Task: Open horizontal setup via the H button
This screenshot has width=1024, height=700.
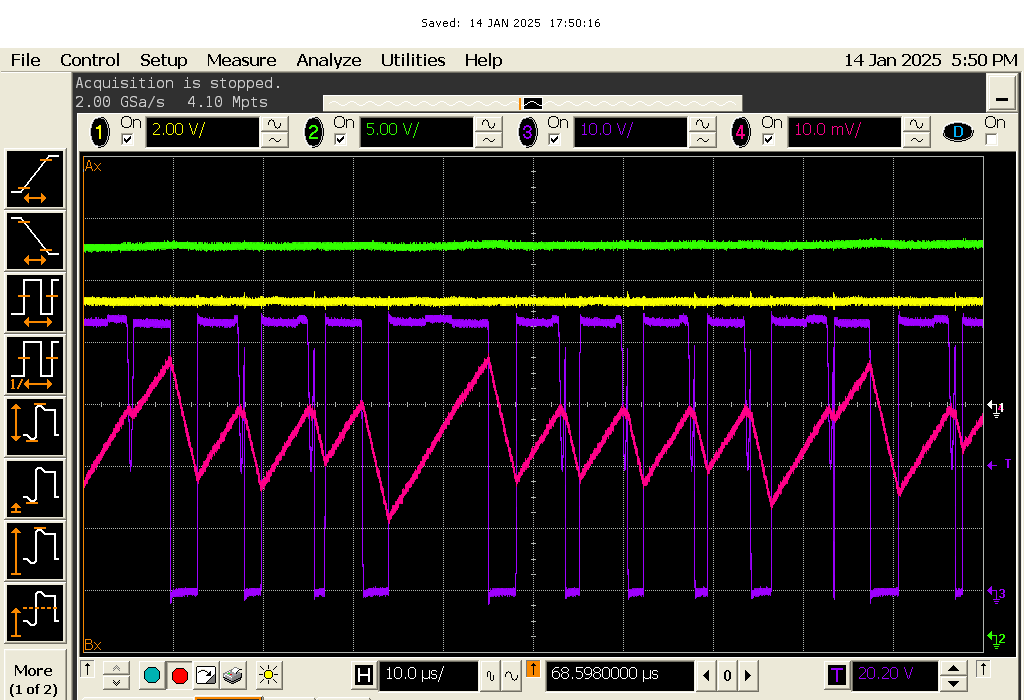Action: pos(364,675)
